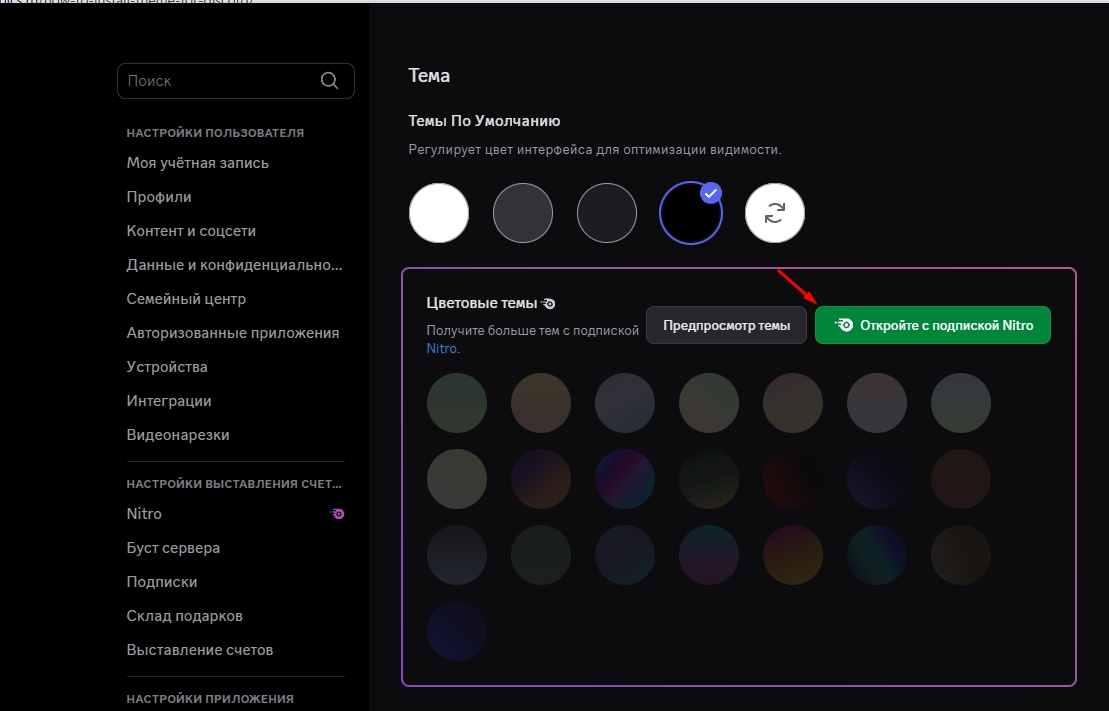The image size is (1109, 711).
Task: Open Данные и конфиденциальность settings
Action: coord(234,265)
